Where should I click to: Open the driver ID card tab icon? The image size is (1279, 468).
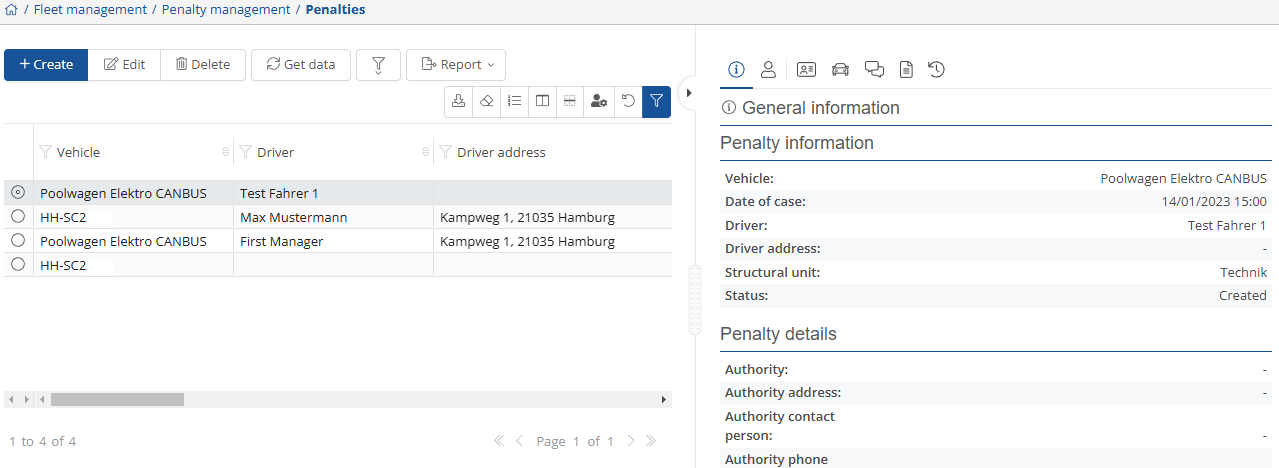click(x=806, y=69)
